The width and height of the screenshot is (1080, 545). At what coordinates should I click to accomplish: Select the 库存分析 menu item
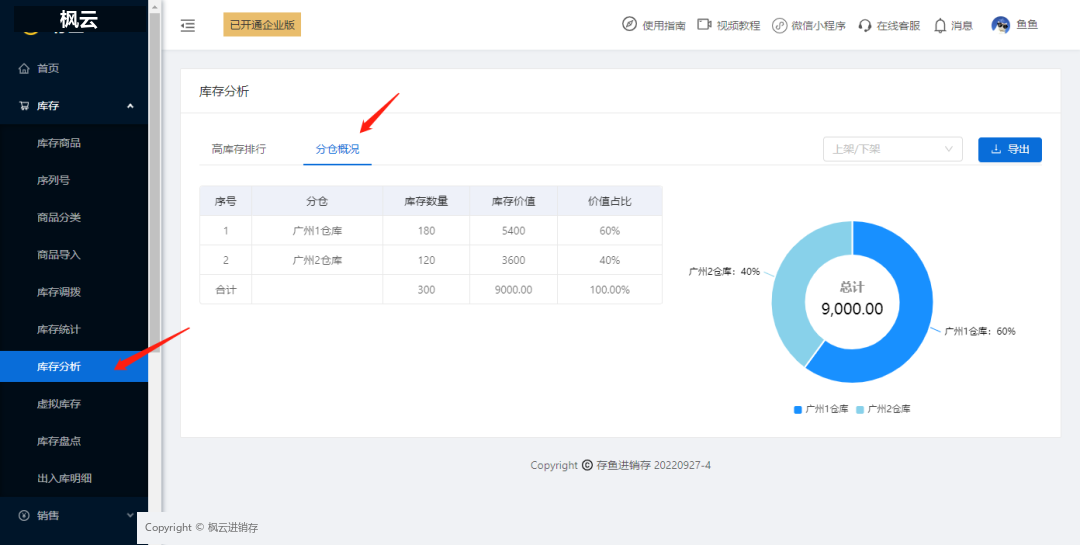click(74, 367)
